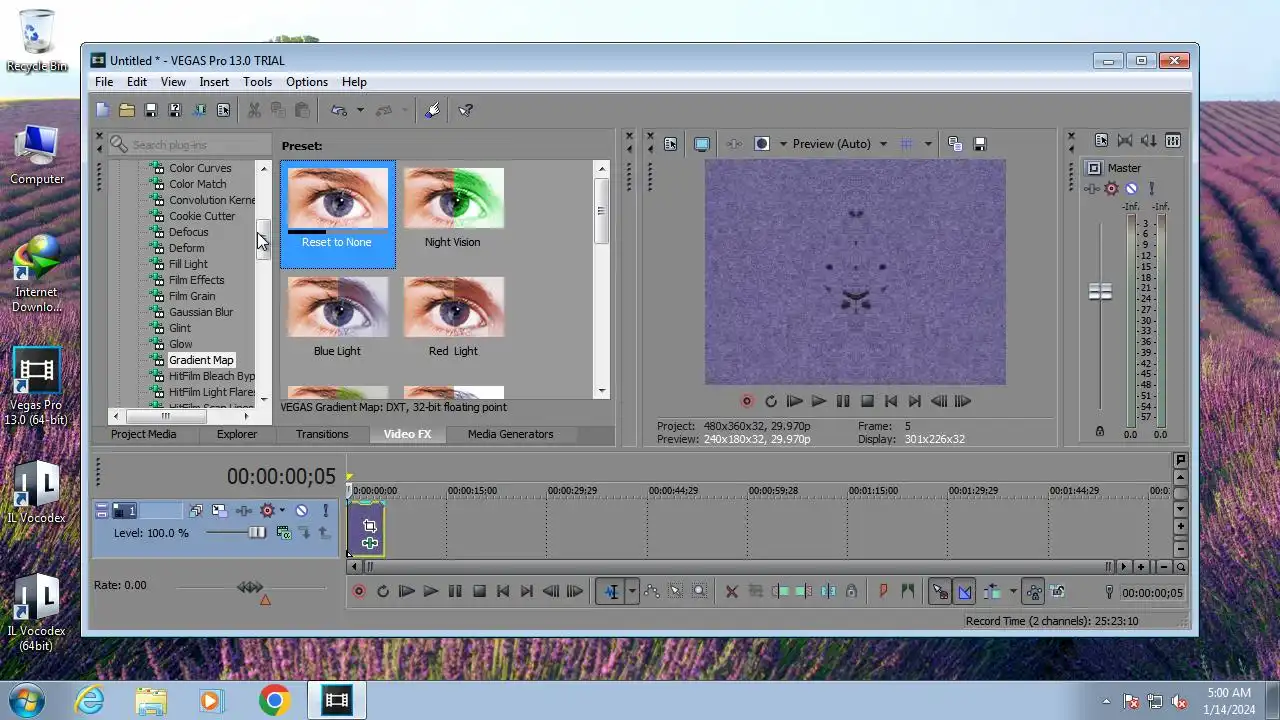Select the Zoom Edit tool

(x=700, y=592)
